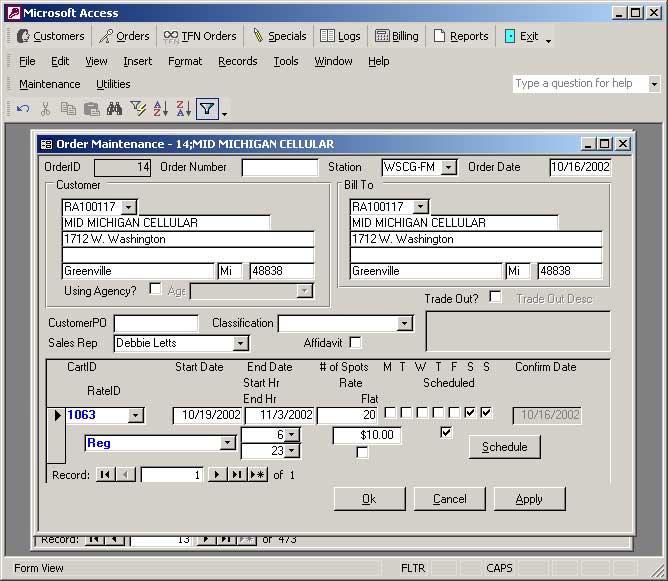The width and height of the screenshot is (668, 581).
Task: Open the Customers toolbar button
Action: point(51,36)
